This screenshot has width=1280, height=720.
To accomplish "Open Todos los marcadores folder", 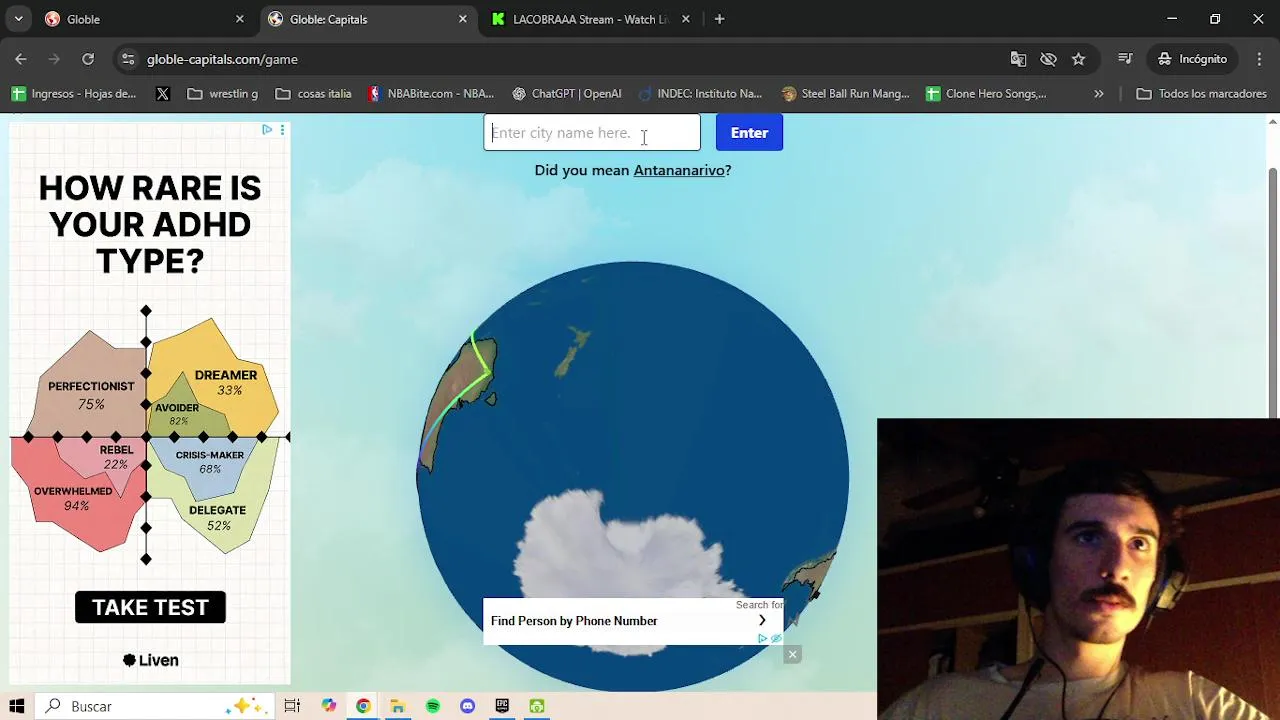I will click(x=1201, y=94).
